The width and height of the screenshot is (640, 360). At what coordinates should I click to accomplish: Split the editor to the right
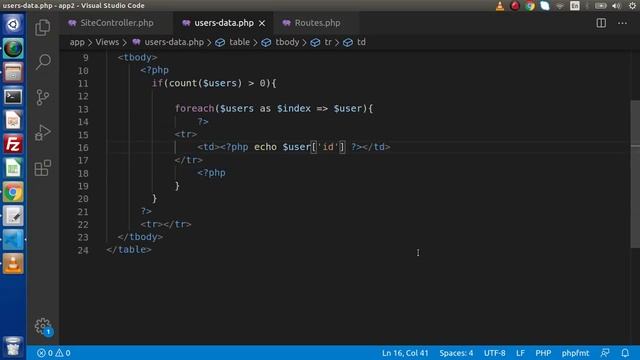point(601,23)
